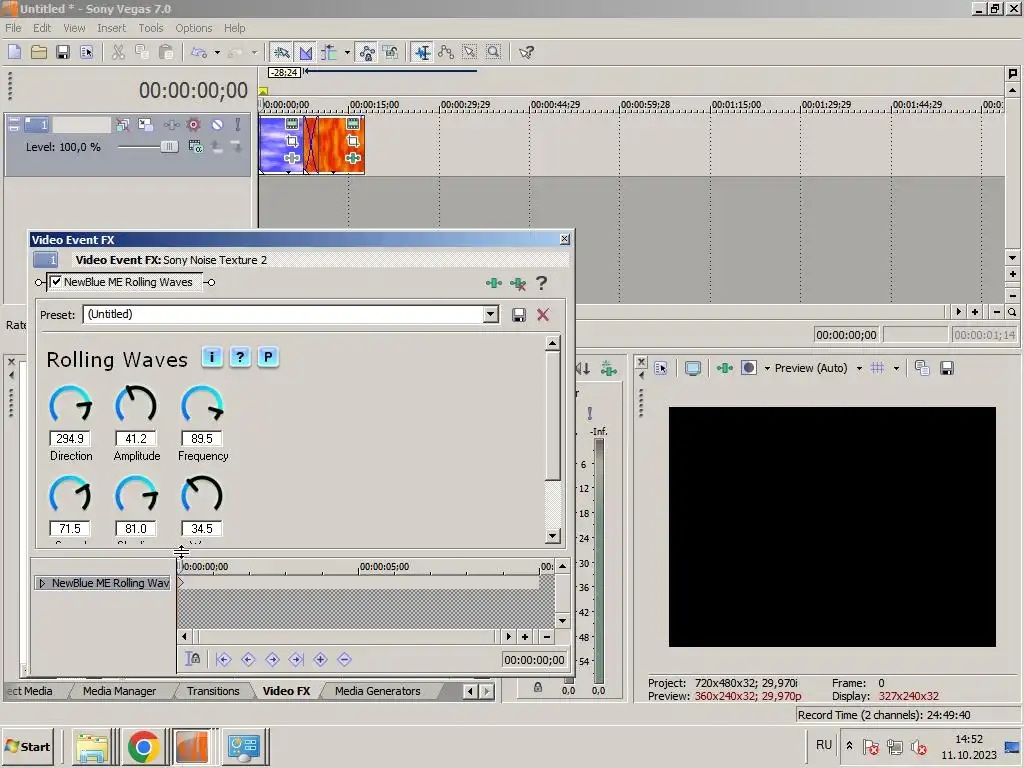Click the Delete Preset red X icon
Viewport: 1024px width, 768px height.
[x=543, y=315]
